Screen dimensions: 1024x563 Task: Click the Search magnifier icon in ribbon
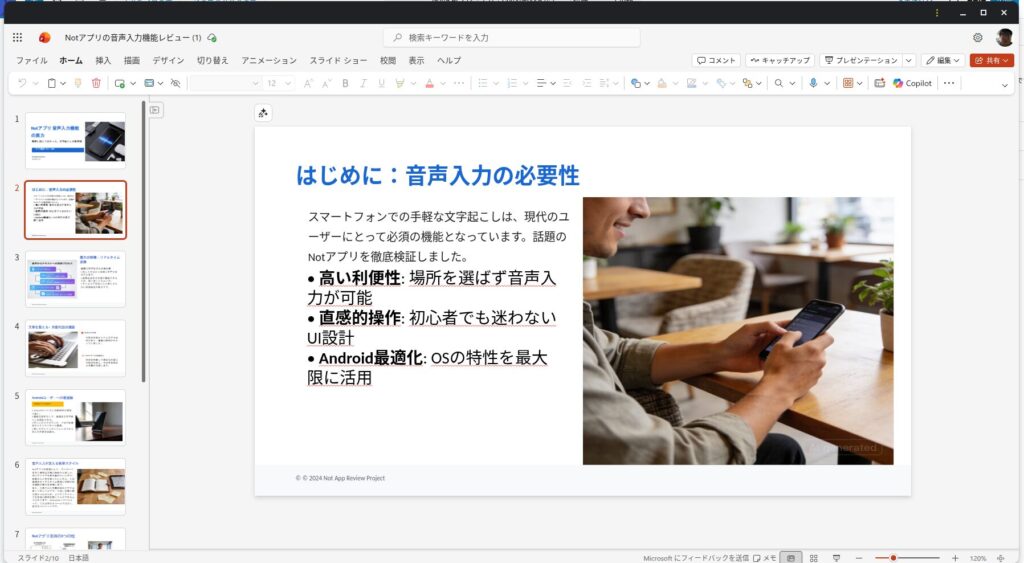[778, 83]
